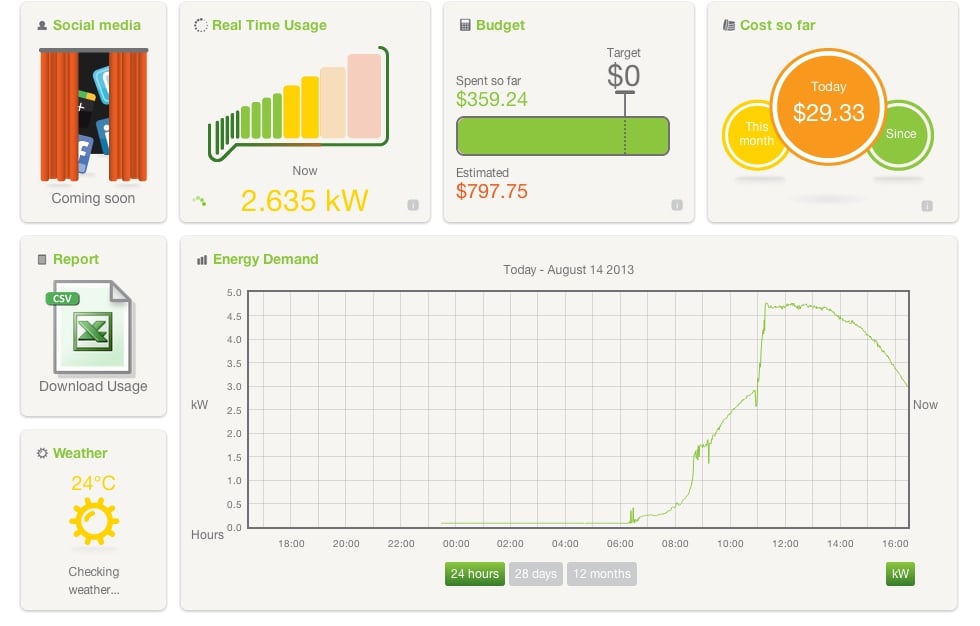Click the $0 target amount
980x626 pixels.
click(624, 76)
